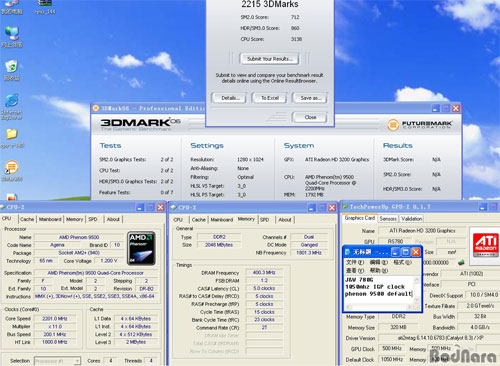Click the Memory-tab CPU-Z title bar icon
The height and width of the screenshot is (366, 500).
(173, 207)
